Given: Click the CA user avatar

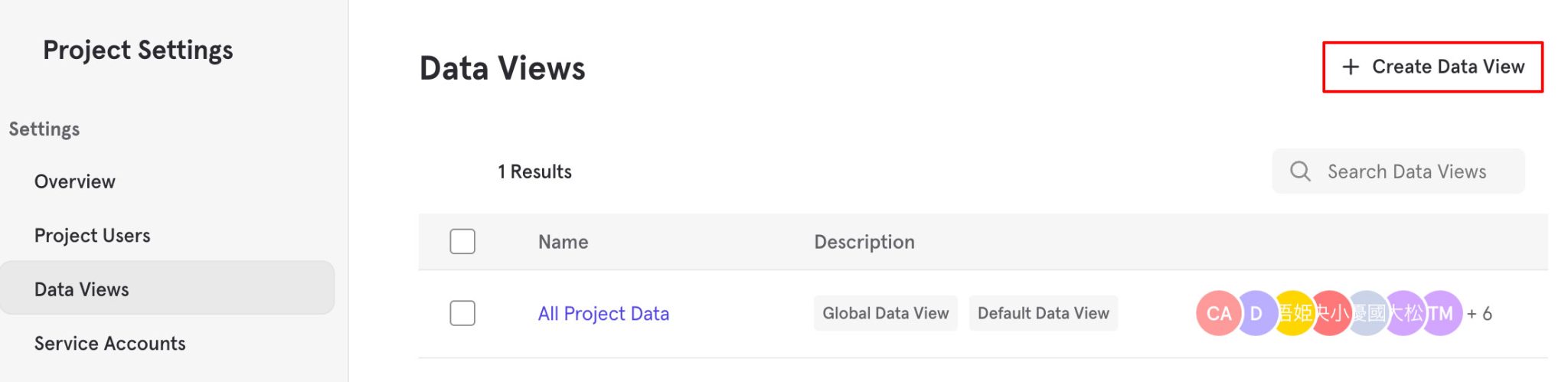Looking at the screenshot, I should 1217,313.
